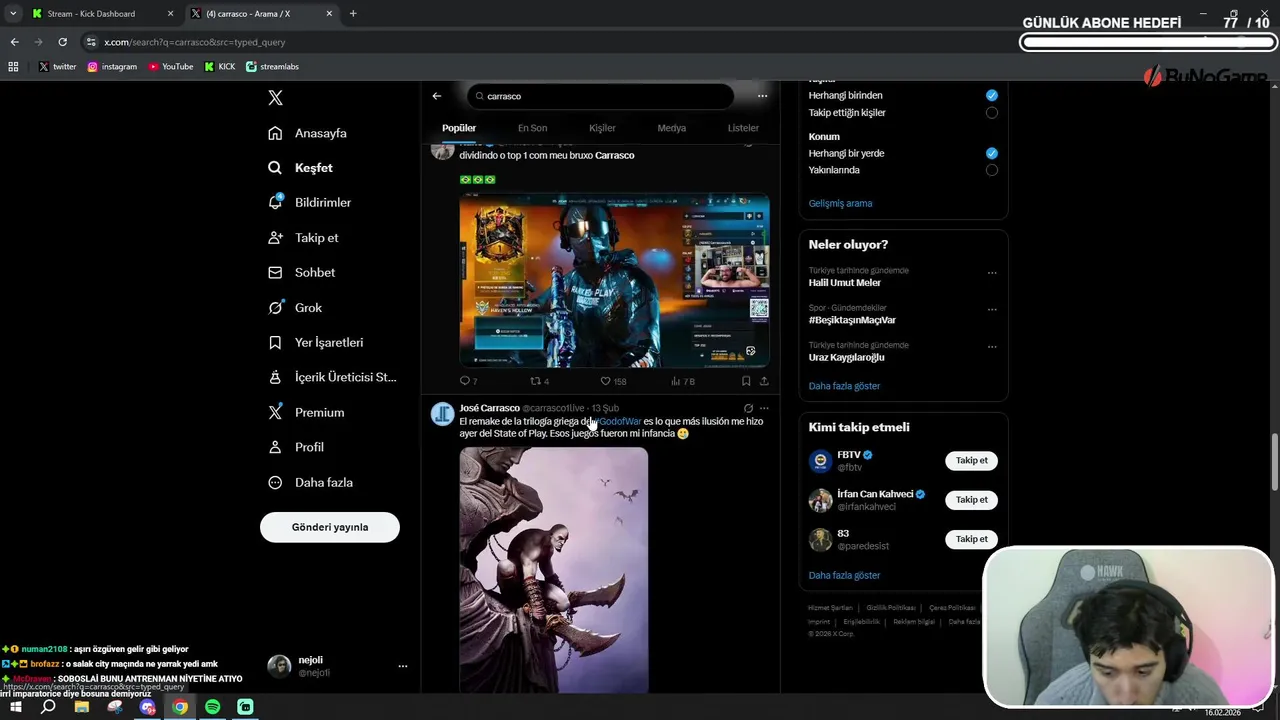Open the Keşfet explore page
Viewport: 1280px width, 720px height.
tap(301, 168)
